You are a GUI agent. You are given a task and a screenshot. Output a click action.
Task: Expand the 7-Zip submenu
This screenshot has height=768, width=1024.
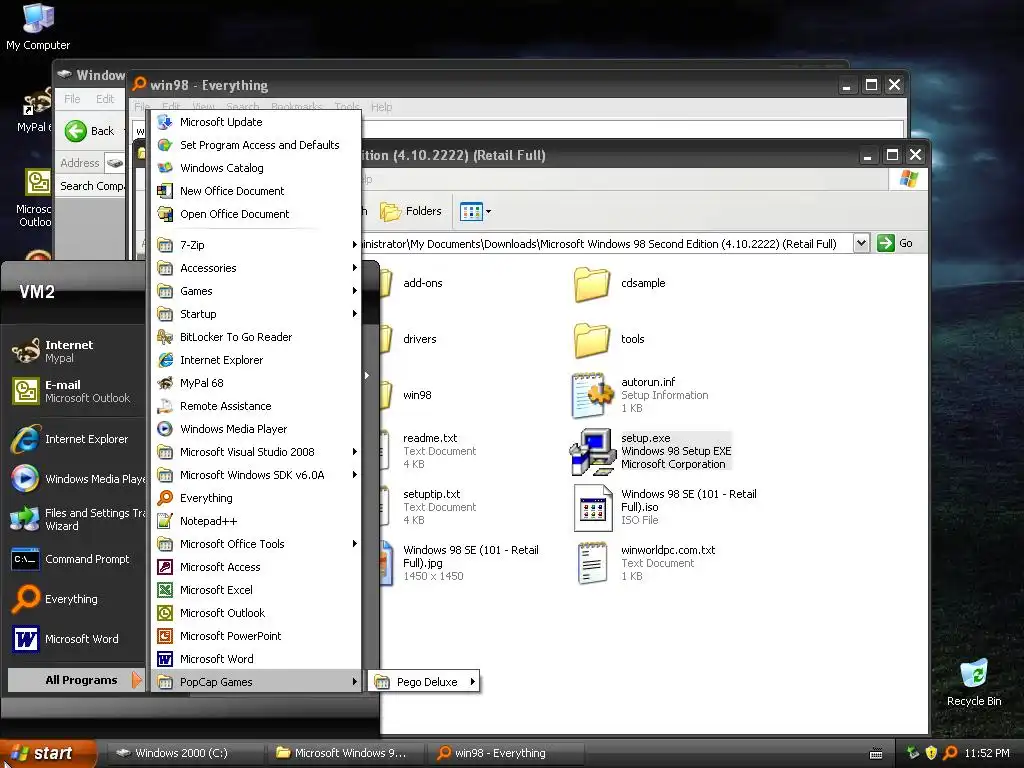tap(256, 245)
